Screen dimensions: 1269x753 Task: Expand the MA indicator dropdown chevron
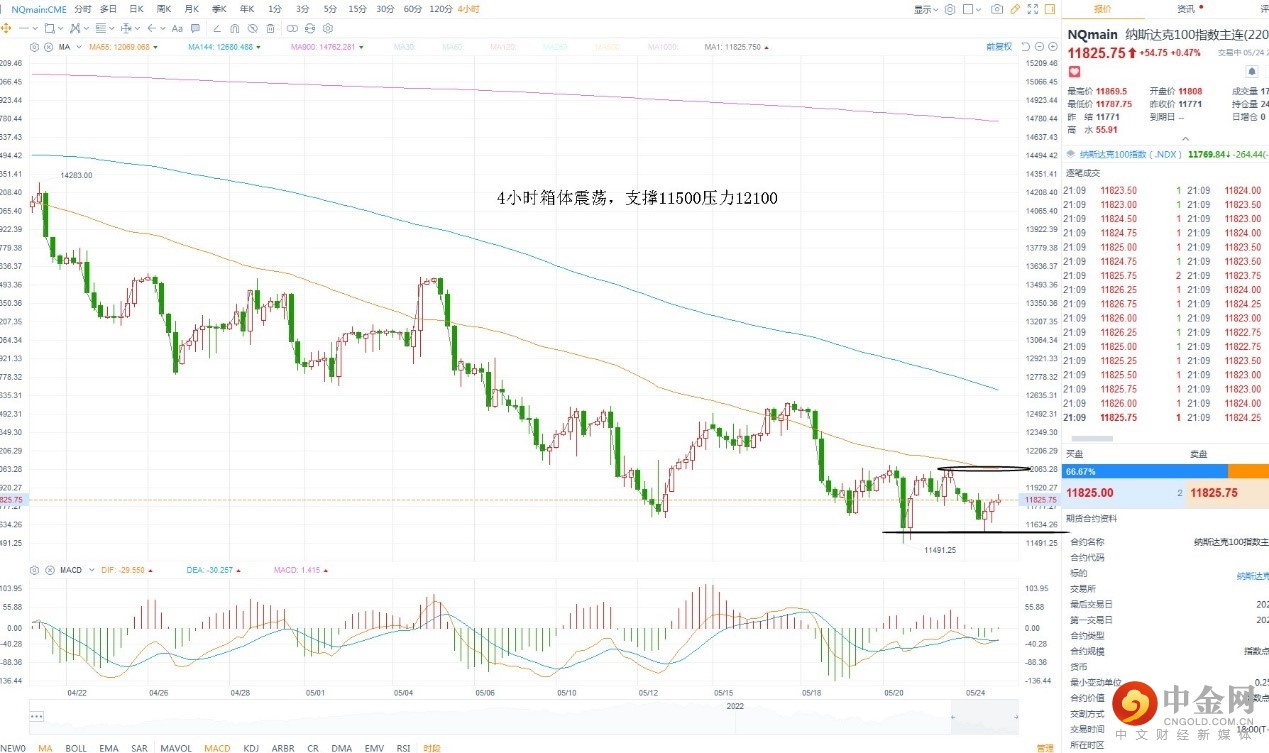tap(77, 47)
